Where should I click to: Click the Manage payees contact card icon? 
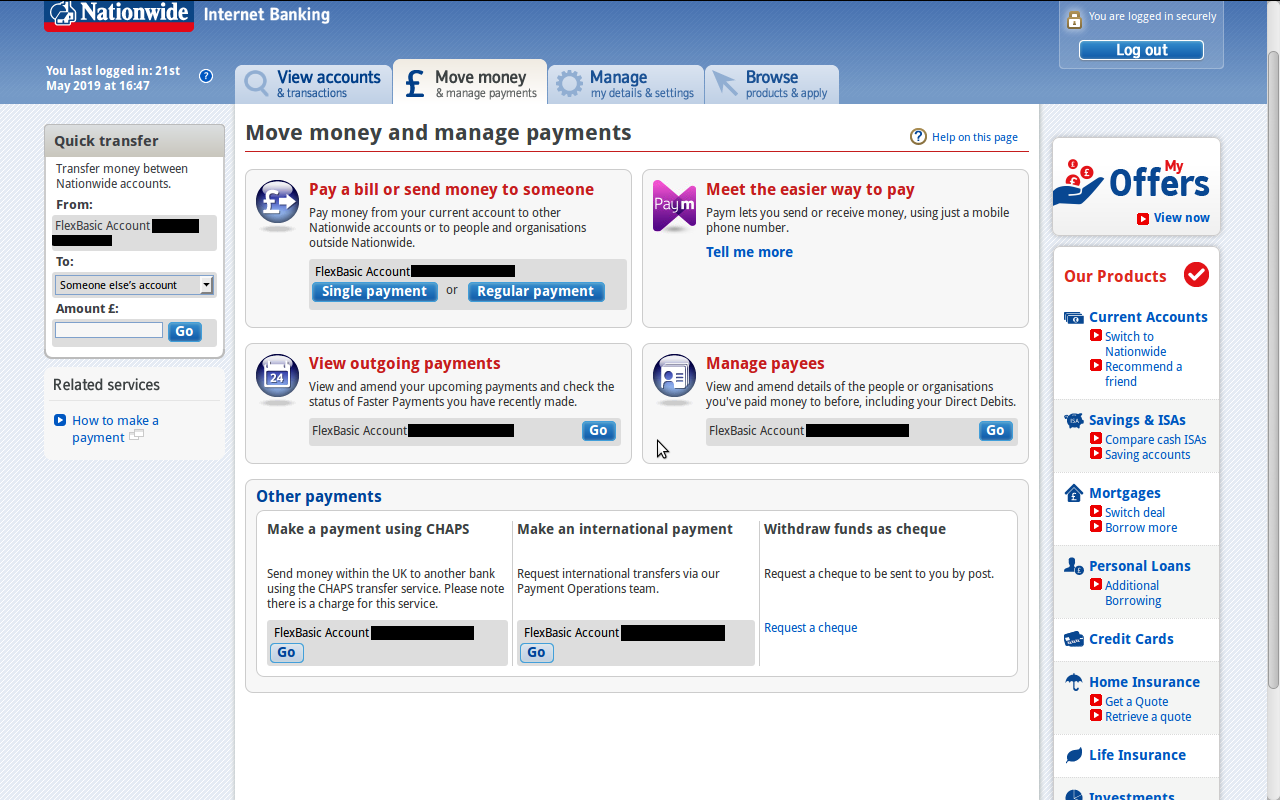pyautogui.click(x=674, y=377)
